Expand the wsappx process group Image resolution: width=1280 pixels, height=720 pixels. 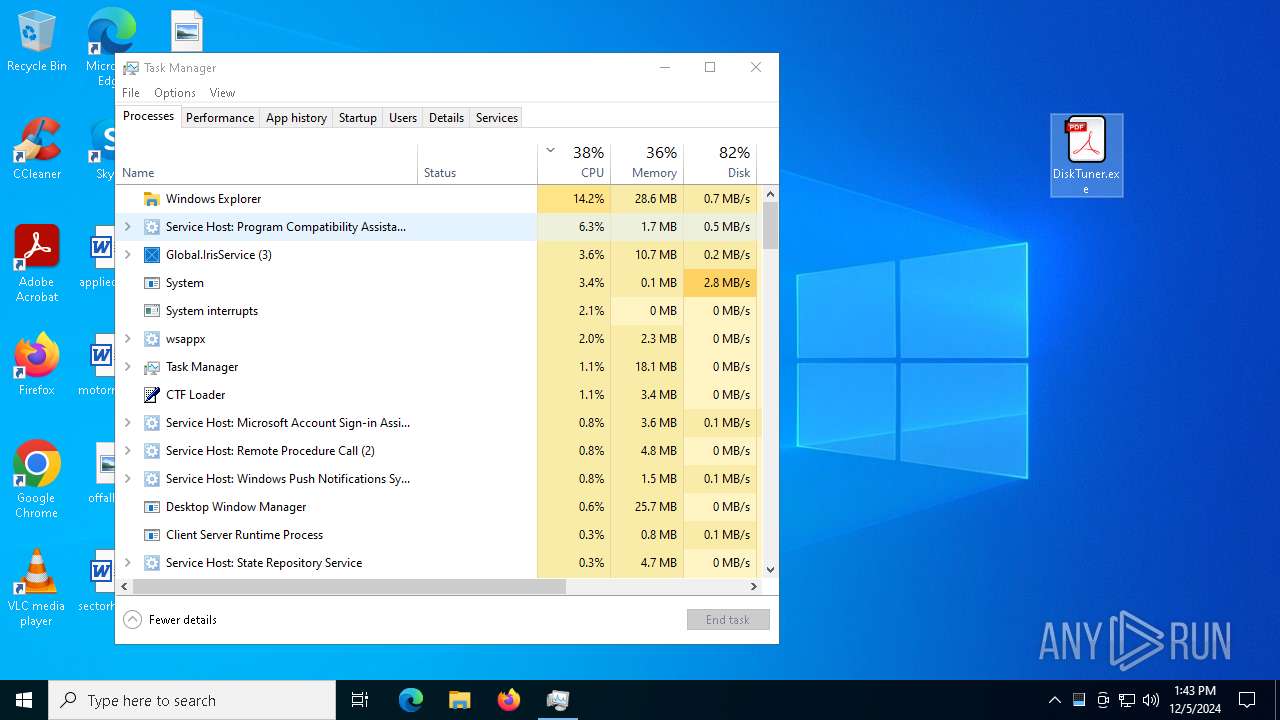click(127, 339)
